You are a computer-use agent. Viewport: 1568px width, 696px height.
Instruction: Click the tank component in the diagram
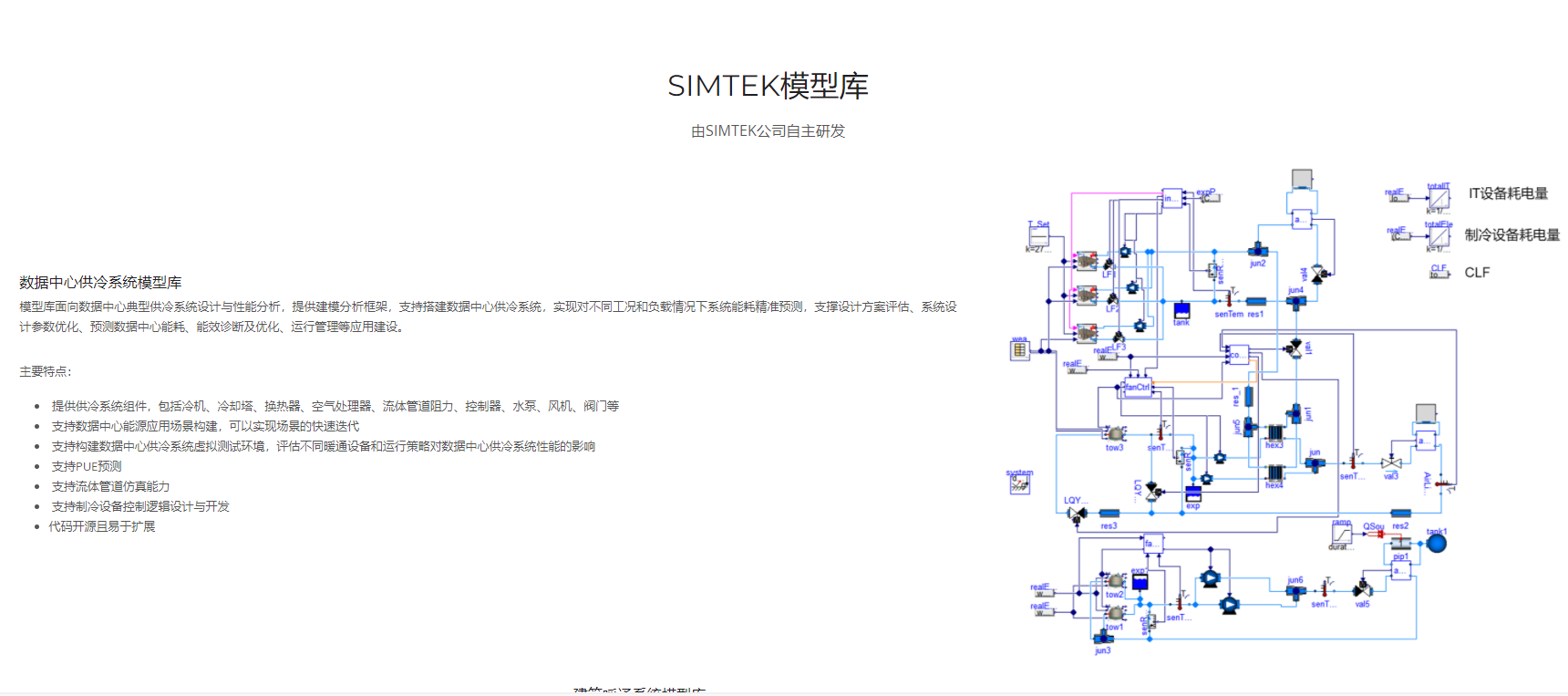1181,310
